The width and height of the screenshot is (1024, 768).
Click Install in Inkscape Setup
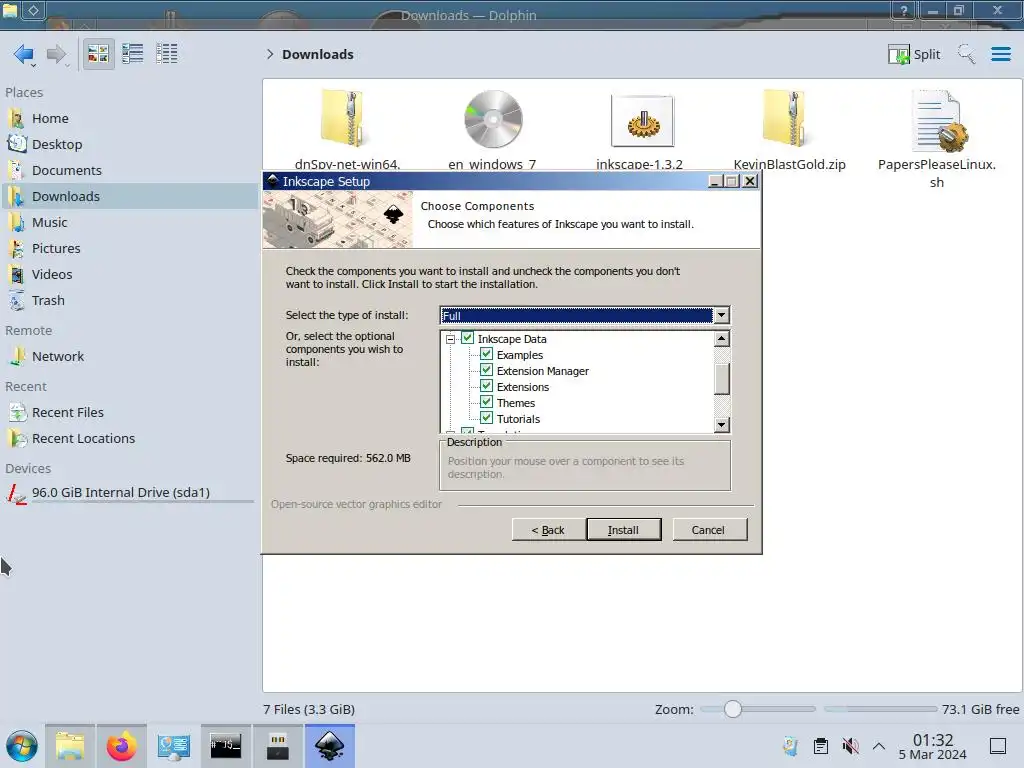pyautogui.click(x=624, y=530)
